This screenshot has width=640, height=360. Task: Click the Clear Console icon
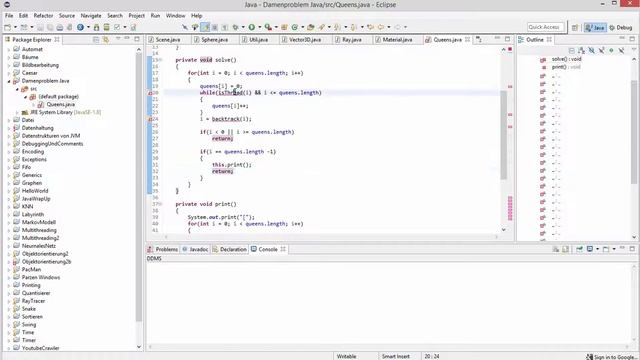[x=556, y=249]
